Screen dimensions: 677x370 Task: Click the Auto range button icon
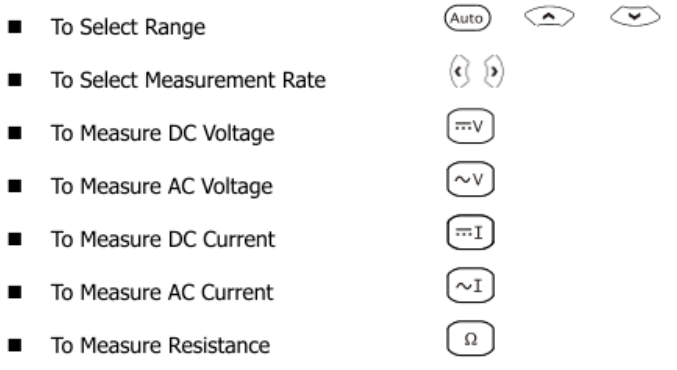pos(467,18)
